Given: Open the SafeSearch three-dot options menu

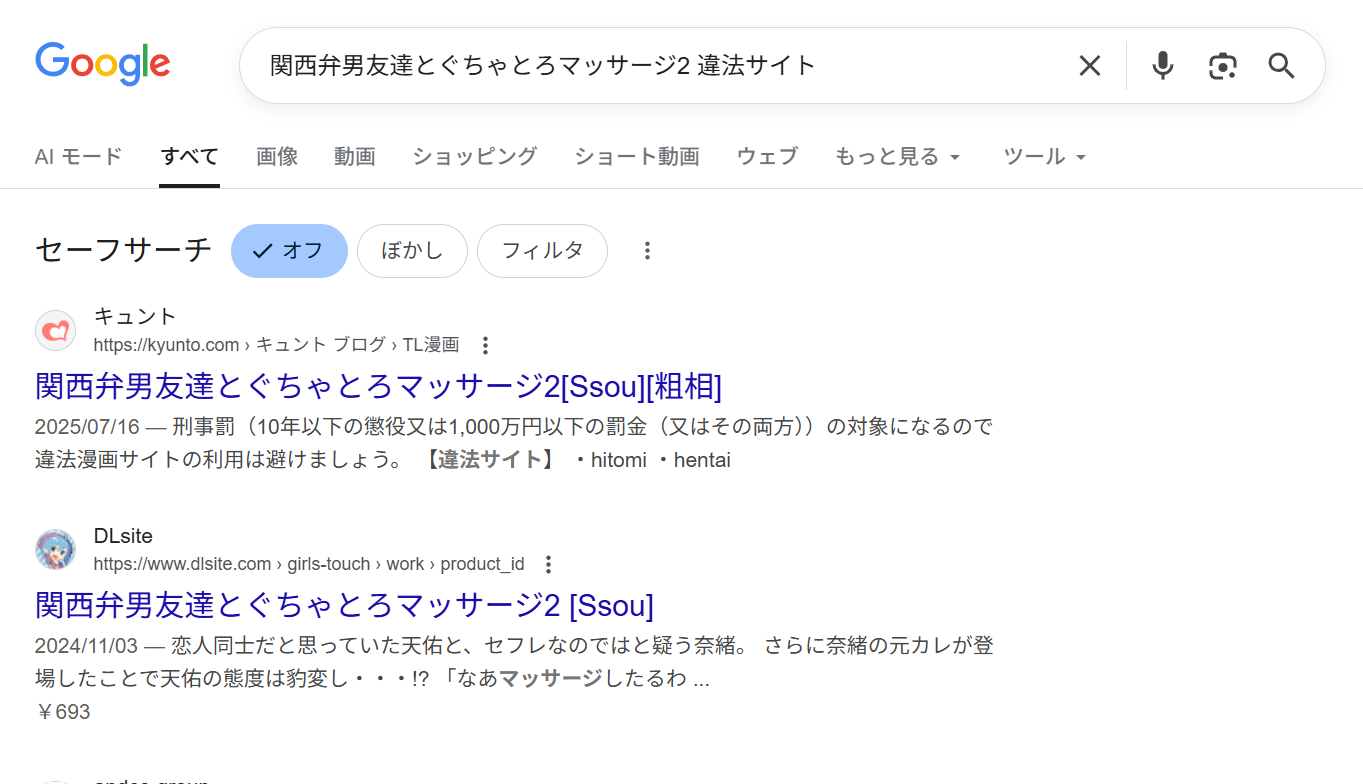Looking at the screenshot, I should pos(647,250).
